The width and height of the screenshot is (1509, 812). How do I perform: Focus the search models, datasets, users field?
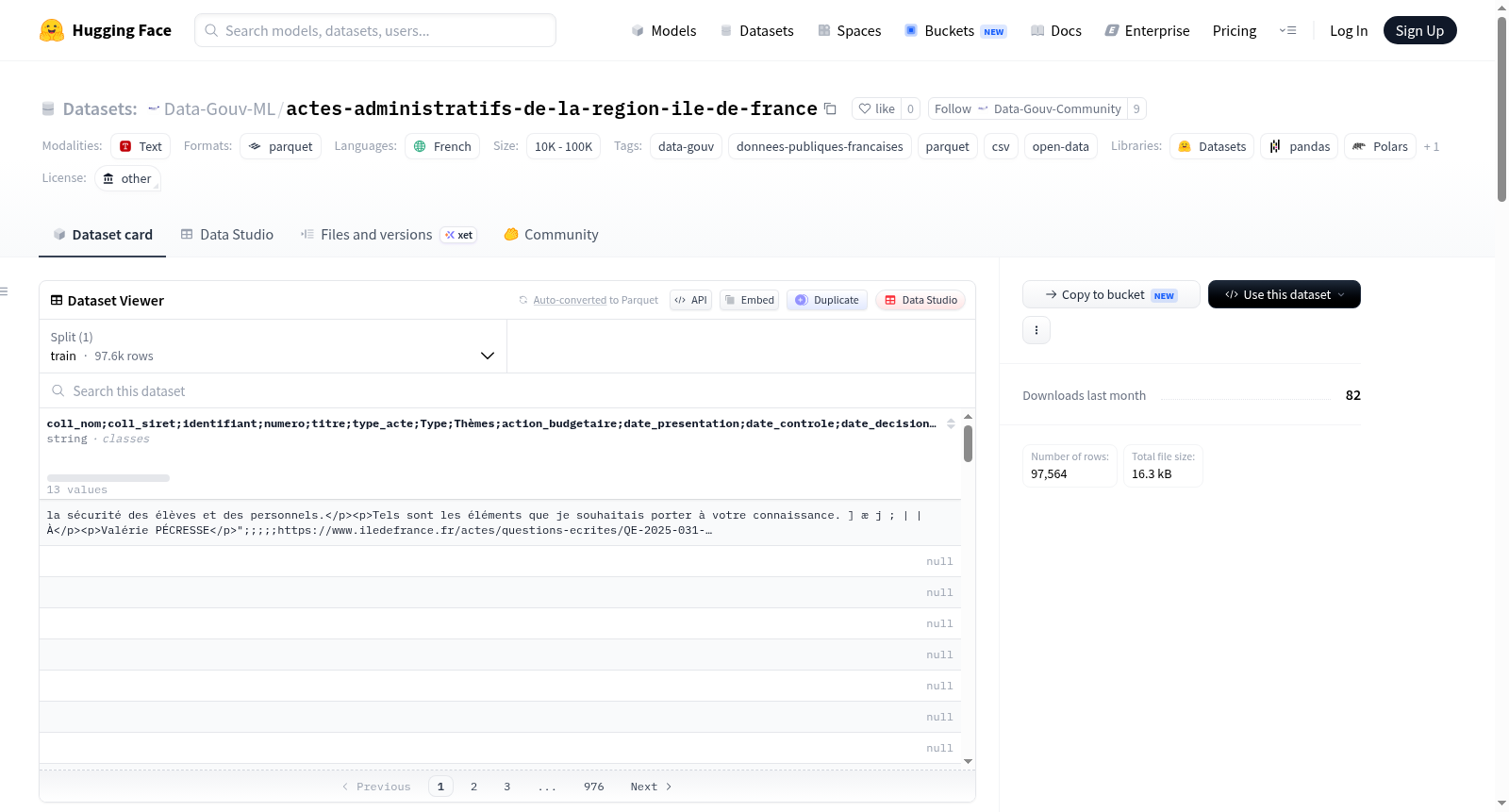click(x=375, y=30)
